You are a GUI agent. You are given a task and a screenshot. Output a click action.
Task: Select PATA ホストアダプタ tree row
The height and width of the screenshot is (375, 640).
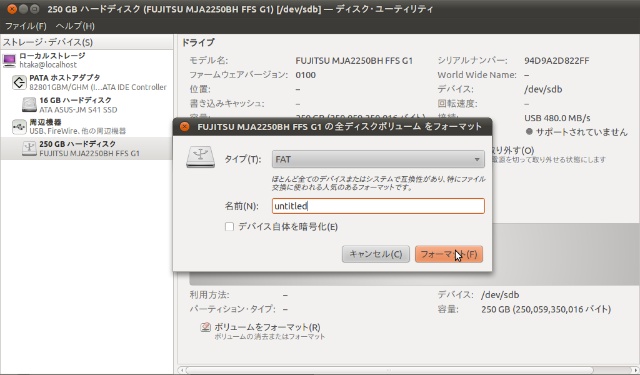point(87,82)
